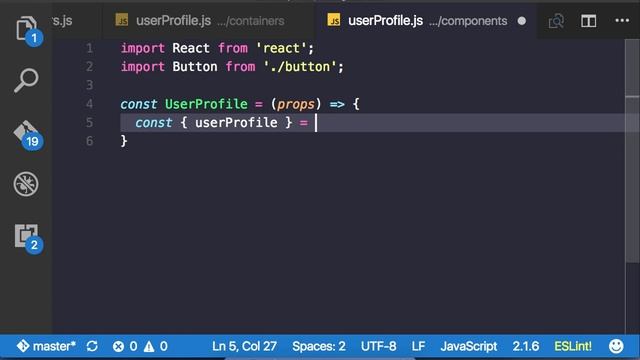This screenshot has height=360, width=640.
Task: Click the master* git branch indicator
Action: pyautogui.click(x=46, y=346)
